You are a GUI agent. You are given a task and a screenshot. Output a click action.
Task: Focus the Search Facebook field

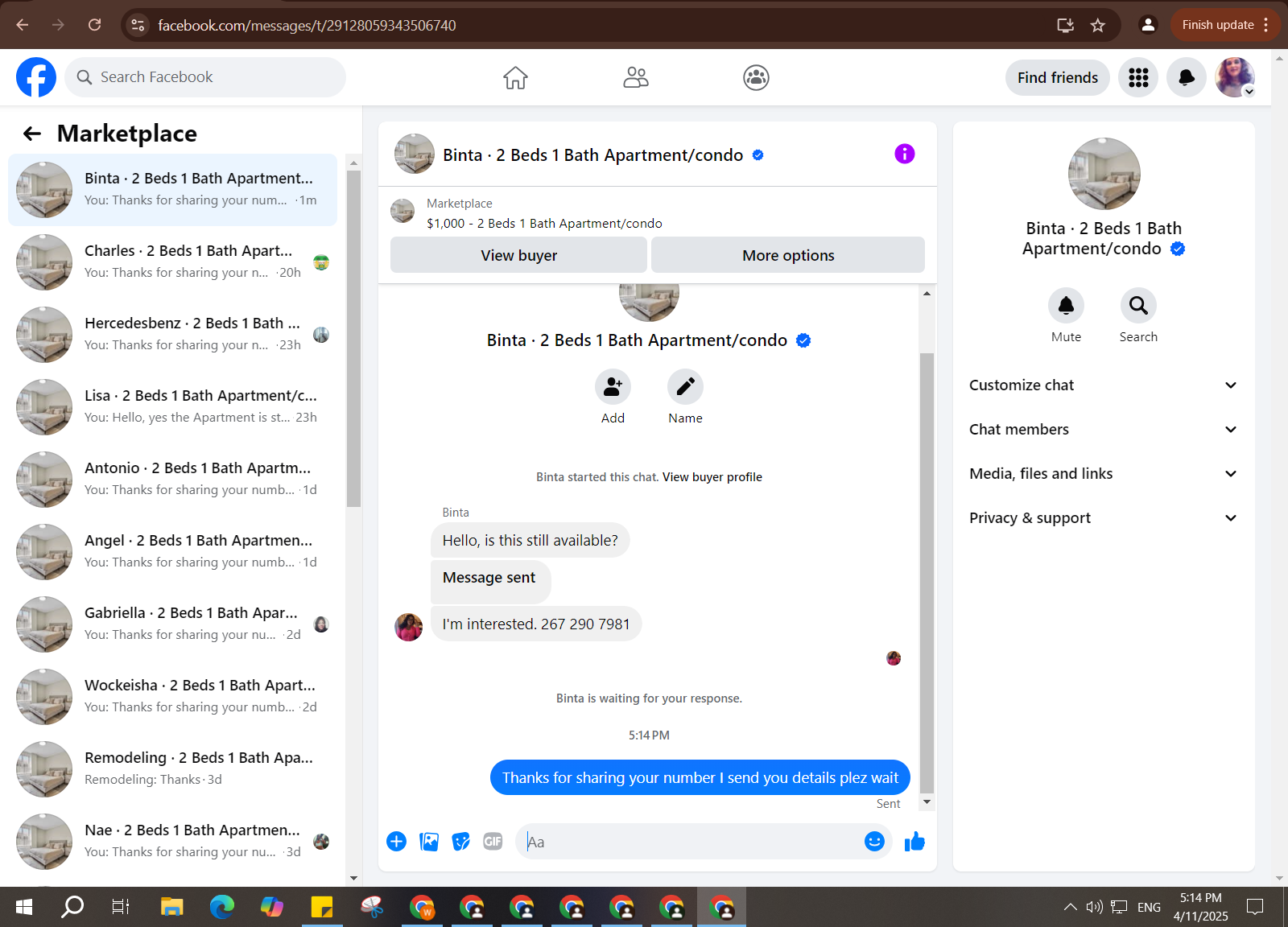(x=205, y=77)
